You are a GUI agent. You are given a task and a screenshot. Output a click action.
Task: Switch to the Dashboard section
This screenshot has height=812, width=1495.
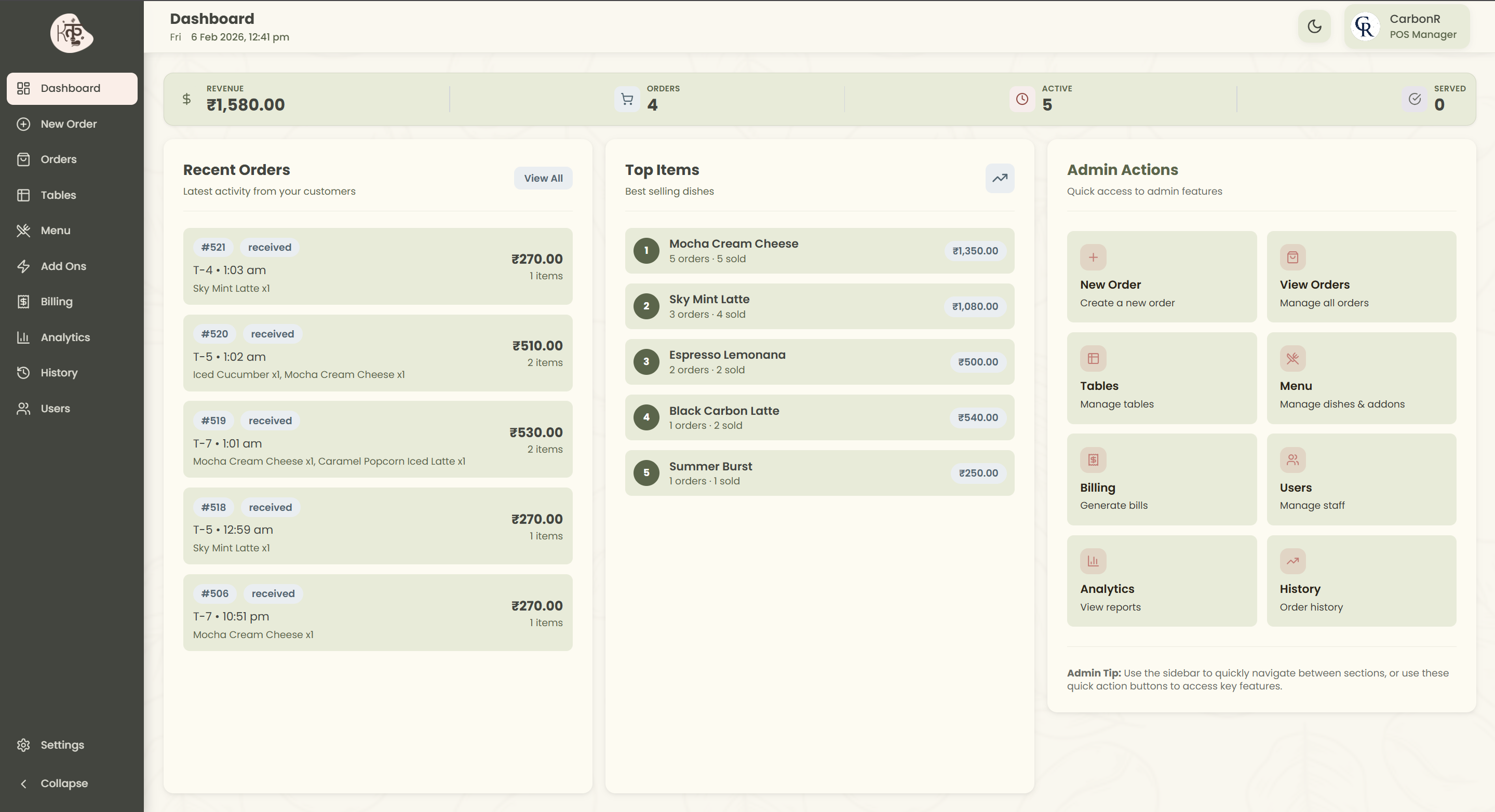pyautogui.click(x=70, y=88)
